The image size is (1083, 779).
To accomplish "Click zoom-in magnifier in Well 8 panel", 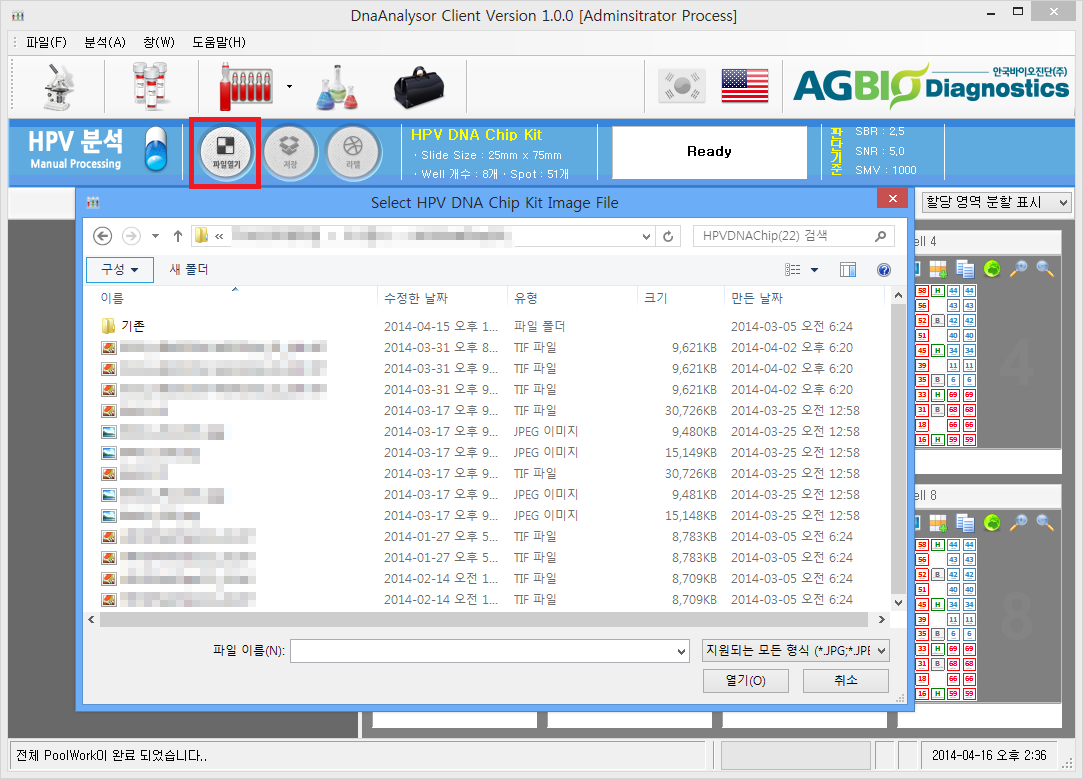I will click(1018, 523).
